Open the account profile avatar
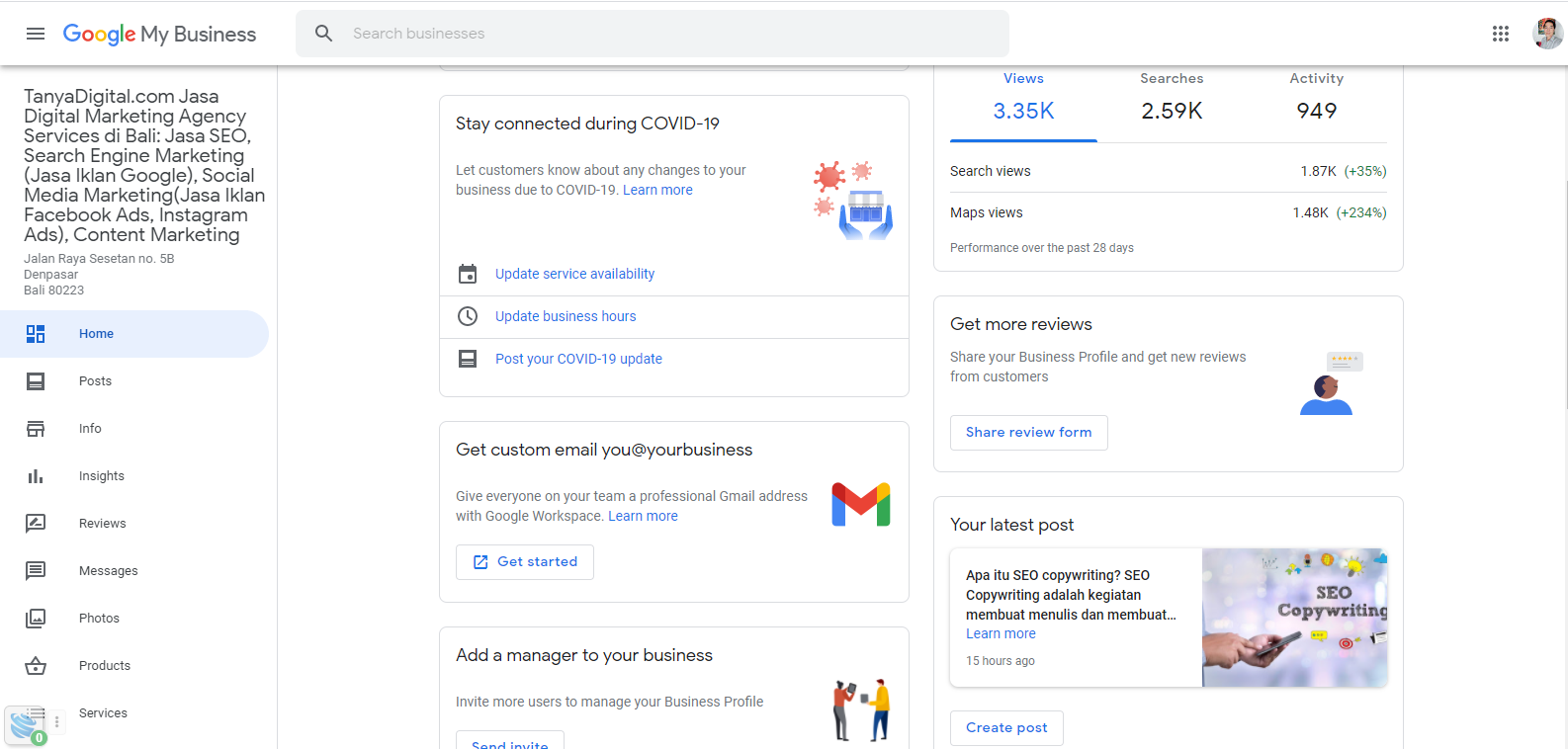Screen dimensions: 1568x749 tap(1547, 34)
